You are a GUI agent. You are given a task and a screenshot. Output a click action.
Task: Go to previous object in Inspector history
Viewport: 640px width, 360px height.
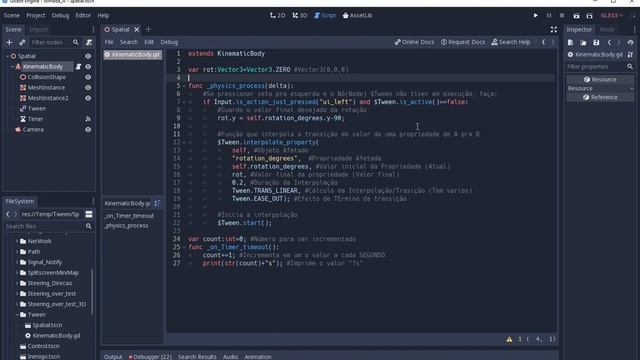click(x=609, y=42)
